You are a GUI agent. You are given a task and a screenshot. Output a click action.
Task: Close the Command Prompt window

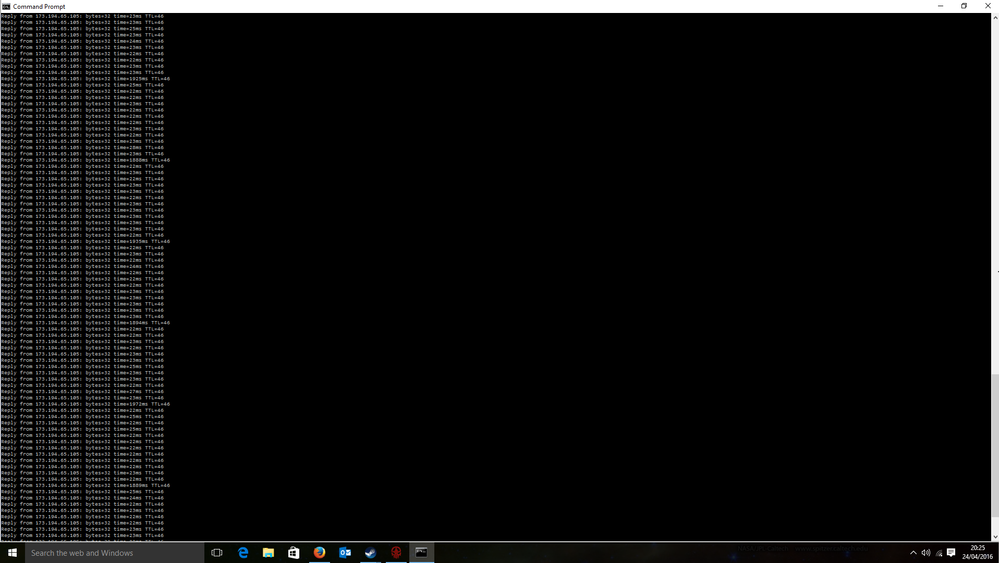coord(988,6)
